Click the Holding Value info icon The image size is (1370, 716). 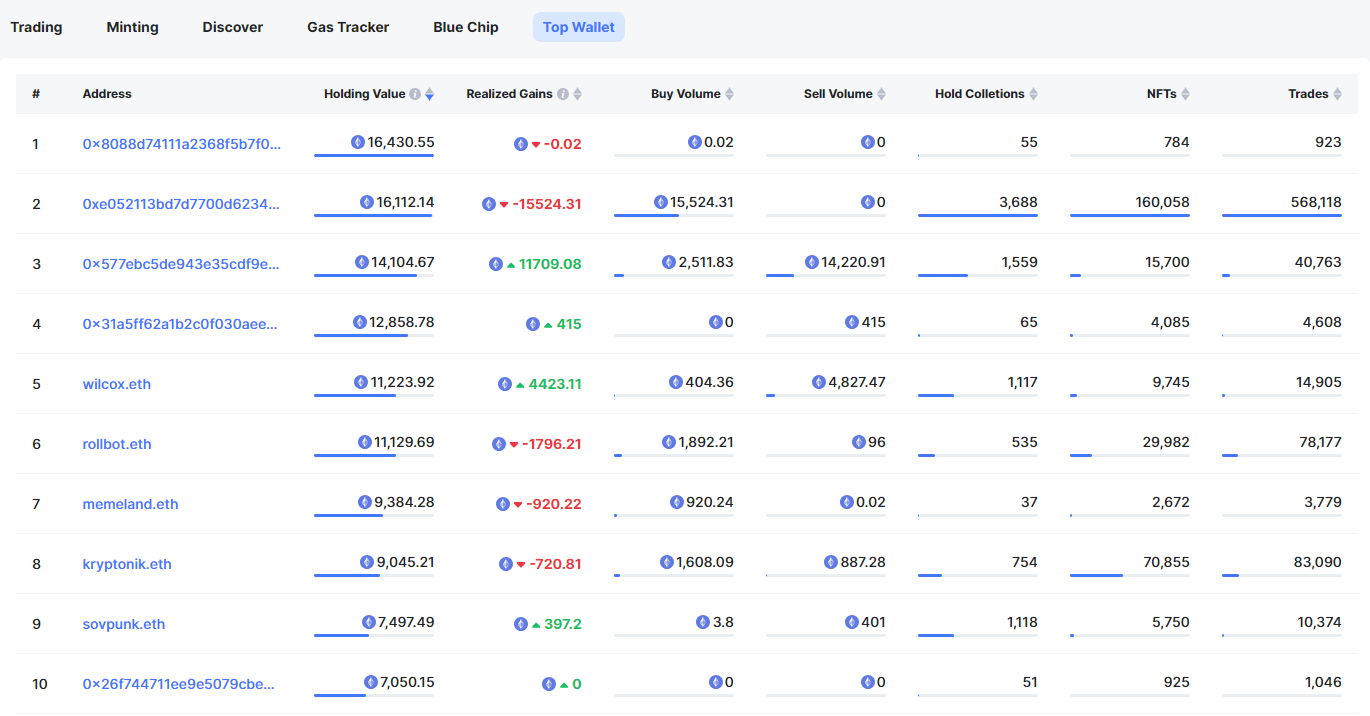tap(415, 94)
